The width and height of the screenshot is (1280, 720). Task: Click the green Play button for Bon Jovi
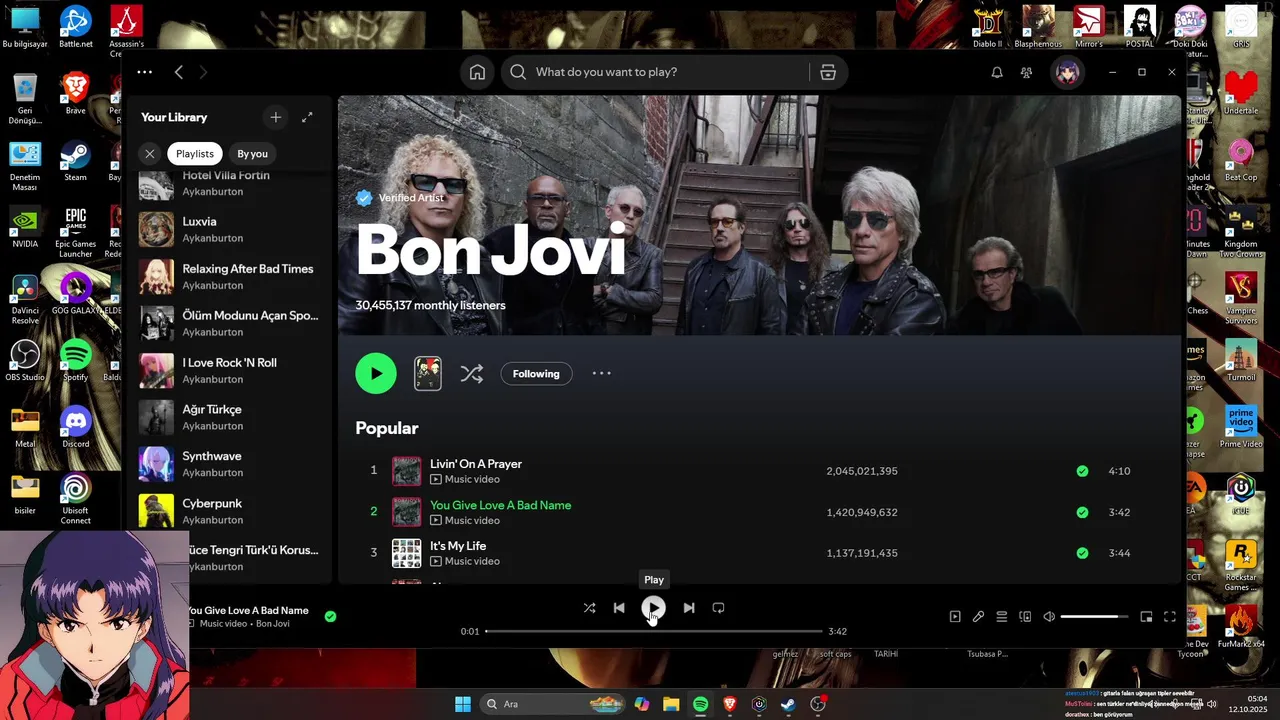[376, 374]
